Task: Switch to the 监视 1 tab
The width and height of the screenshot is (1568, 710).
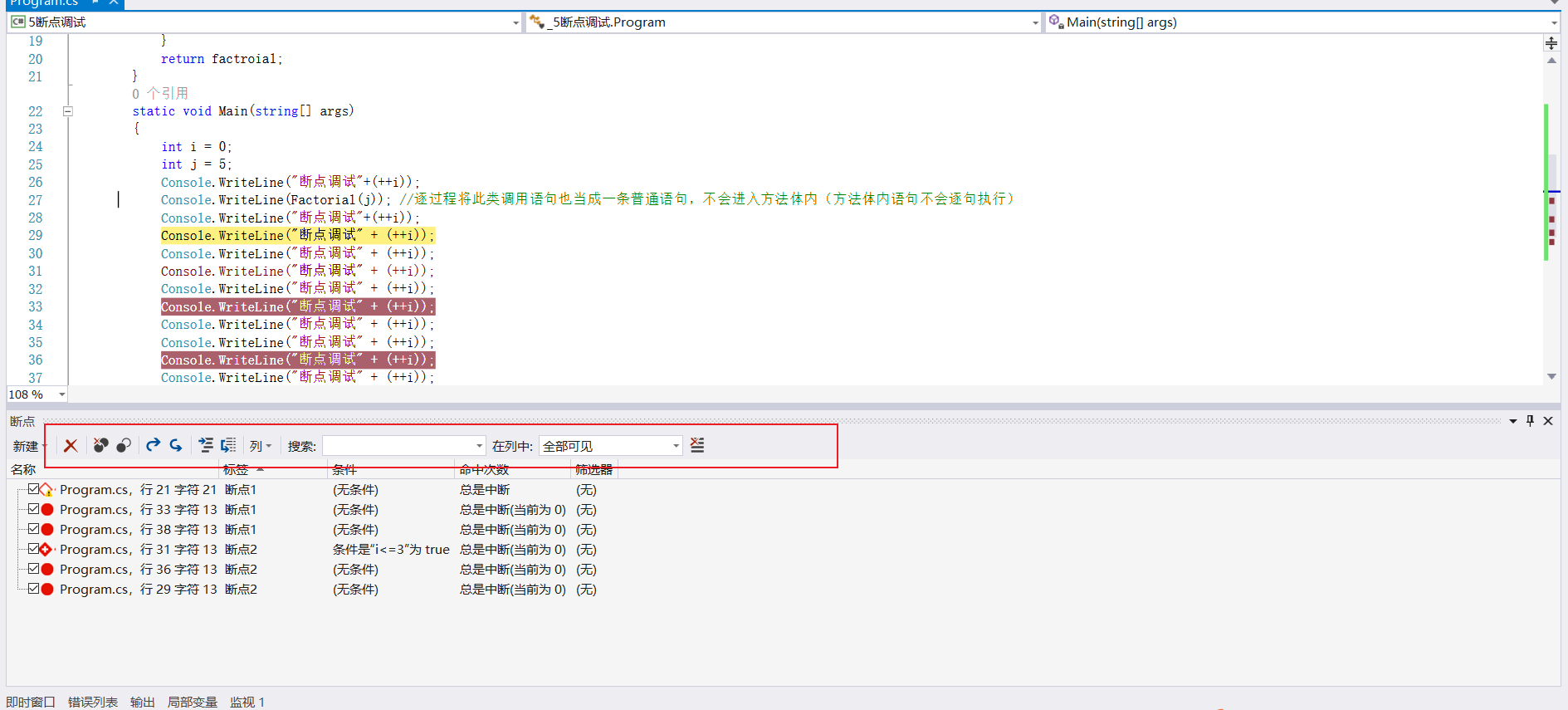Action: (247, 703)
